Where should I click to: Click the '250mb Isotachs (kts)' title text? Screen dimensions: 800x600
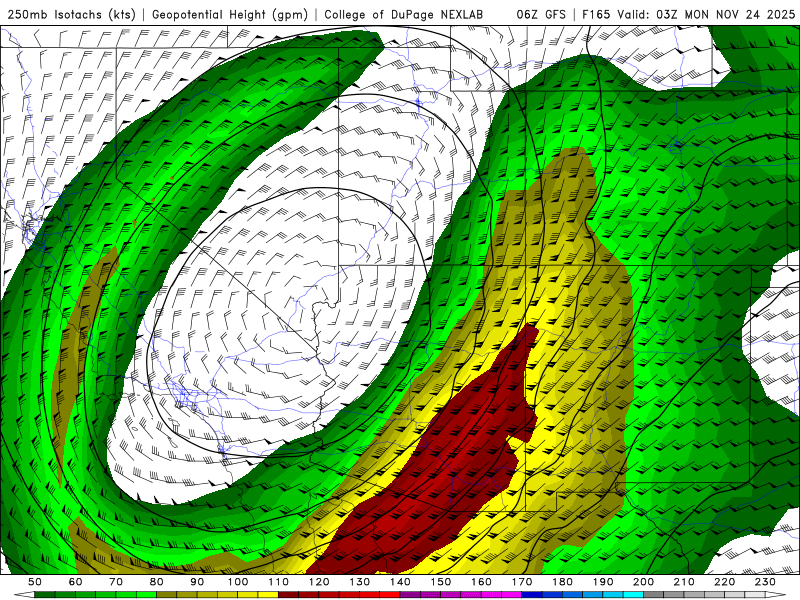pos(71,15)
